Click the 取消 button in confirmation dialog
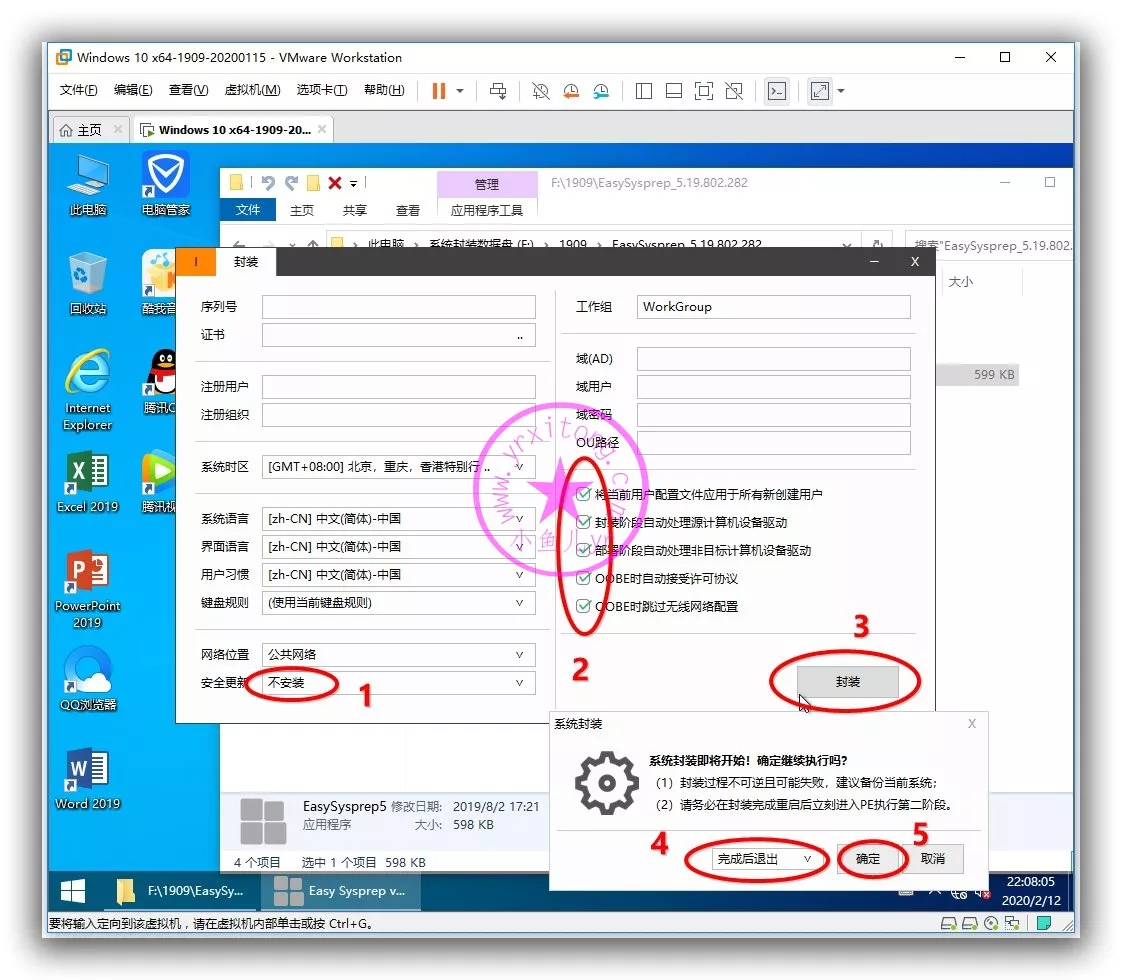 [x=932, y=859]
